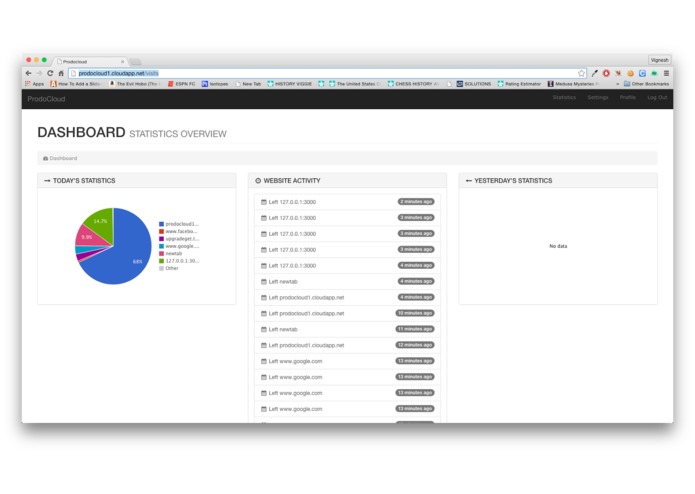Click 'Left prodocloud1.cloudapp.net' 12 minutes ago row

(348, 346)
